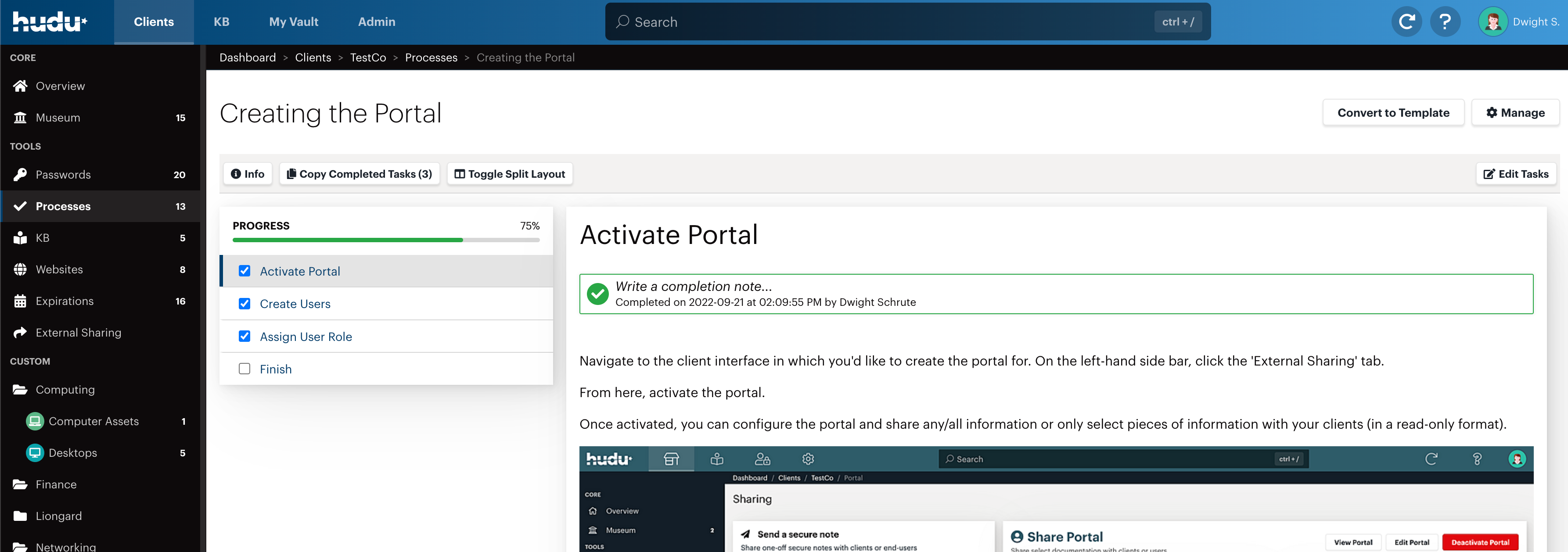
Task: Open the TestCo breadcrumb link
Action: pos(368,57)
